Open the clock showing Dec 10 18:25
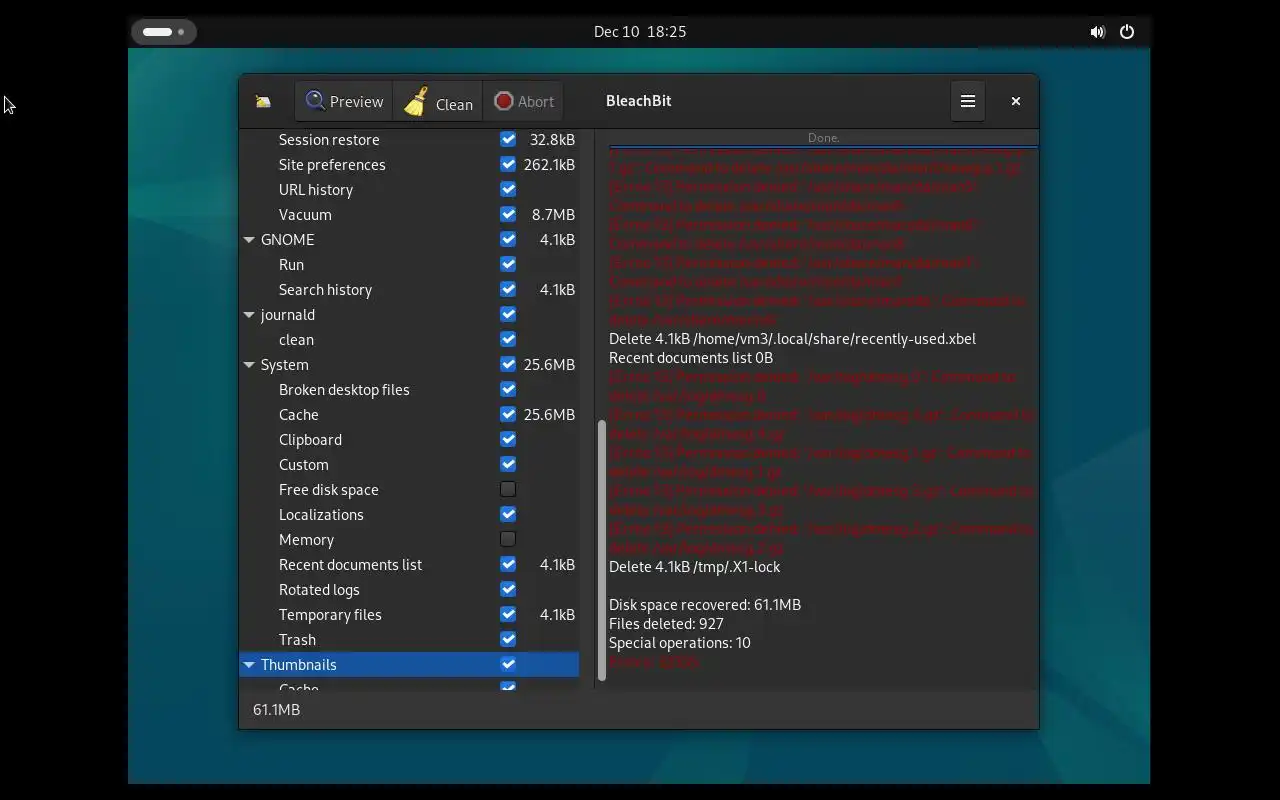Screen dimensions: 1280x800 click(x=640, y=32)
